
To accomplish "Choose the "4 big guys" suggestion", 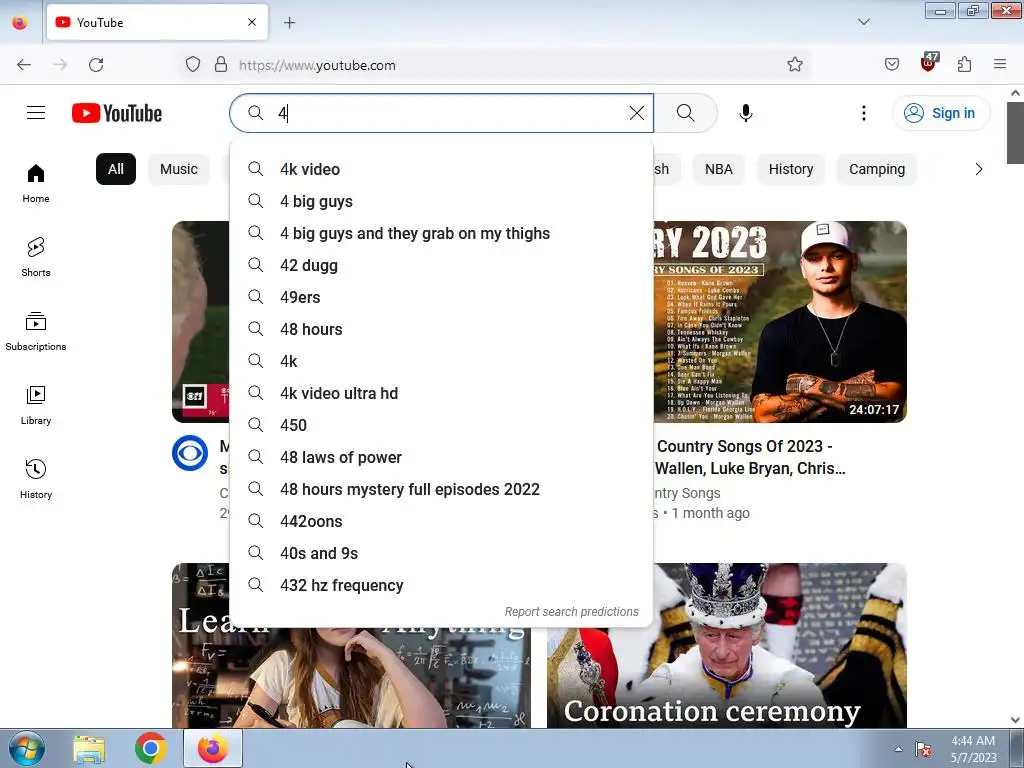I will (x=441, y=201).
